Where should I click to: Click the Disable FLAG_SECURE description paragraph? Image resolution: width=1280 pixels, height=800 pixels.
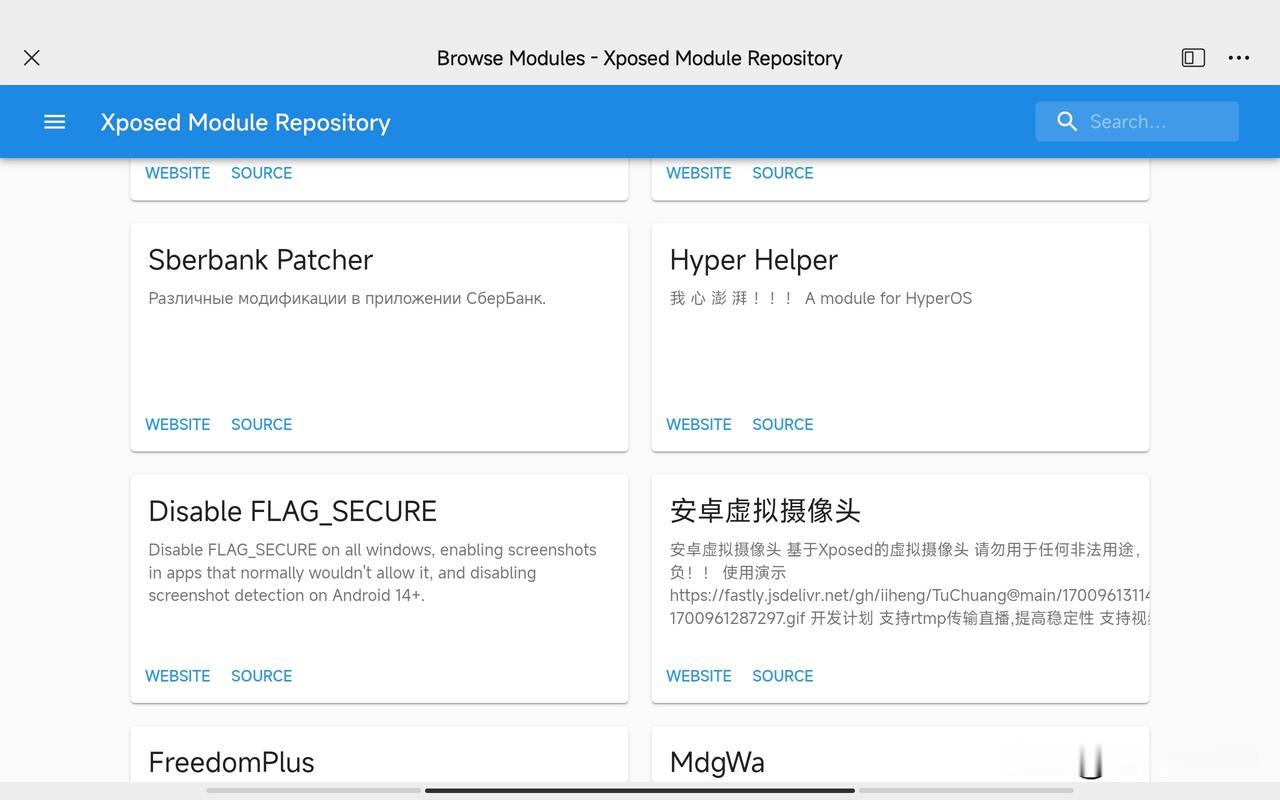(x=373, y=573)
